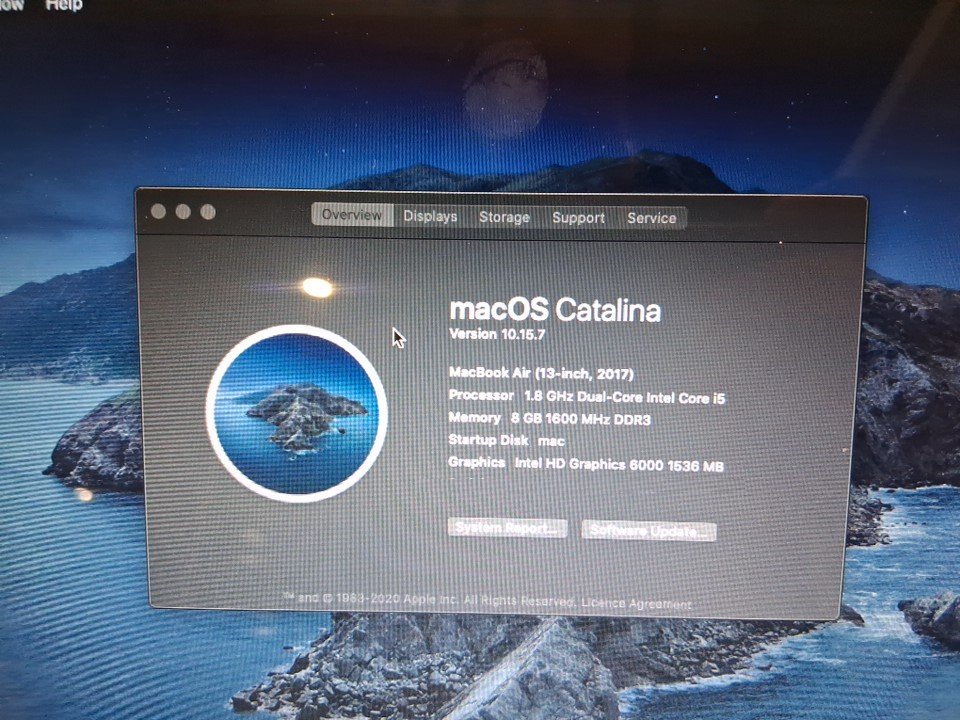The image size is (960, 720).
Task: Click the Intel HD Graphics 6000 line
Action: [586, 465]
